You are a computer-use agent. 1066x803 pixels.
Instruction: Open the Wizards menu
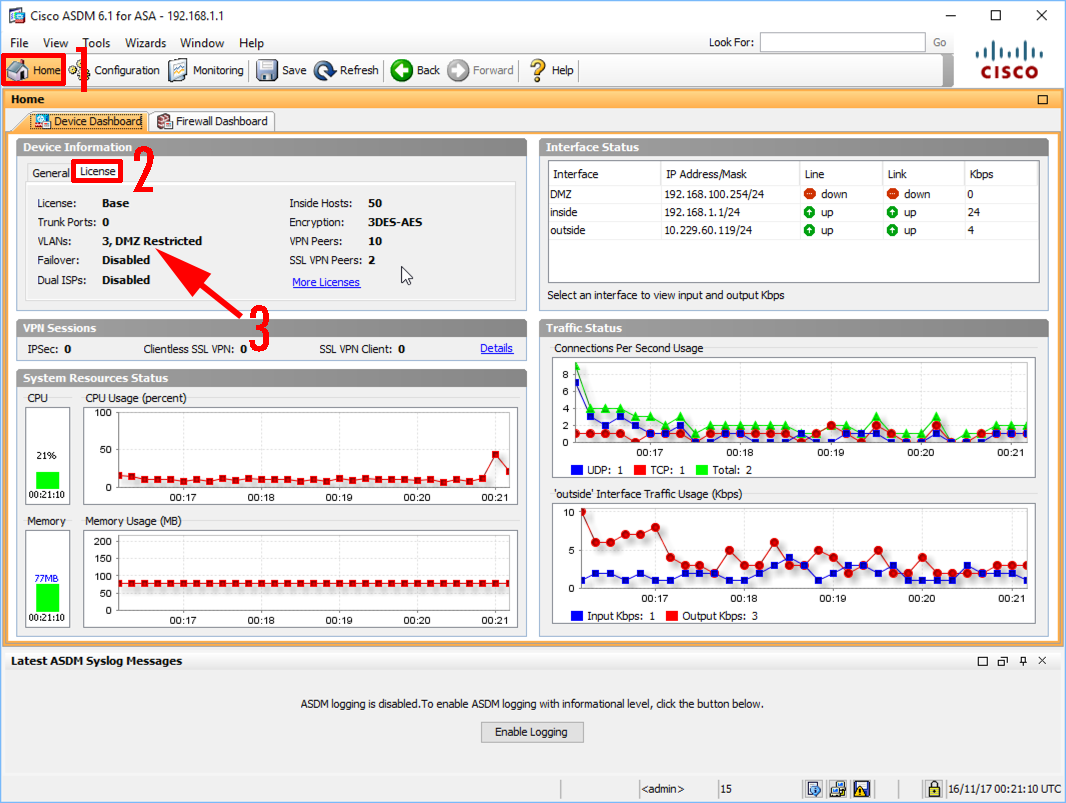click(x=145, y=43)
